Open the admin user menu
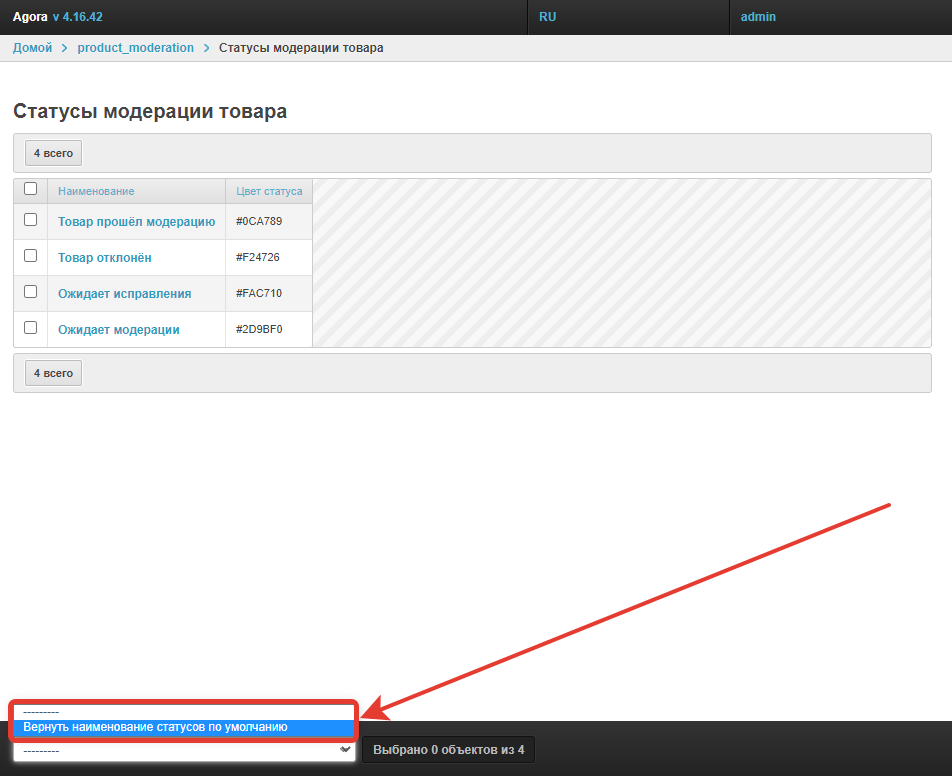Screen dimensions: 952x776 tap(758, 17)
